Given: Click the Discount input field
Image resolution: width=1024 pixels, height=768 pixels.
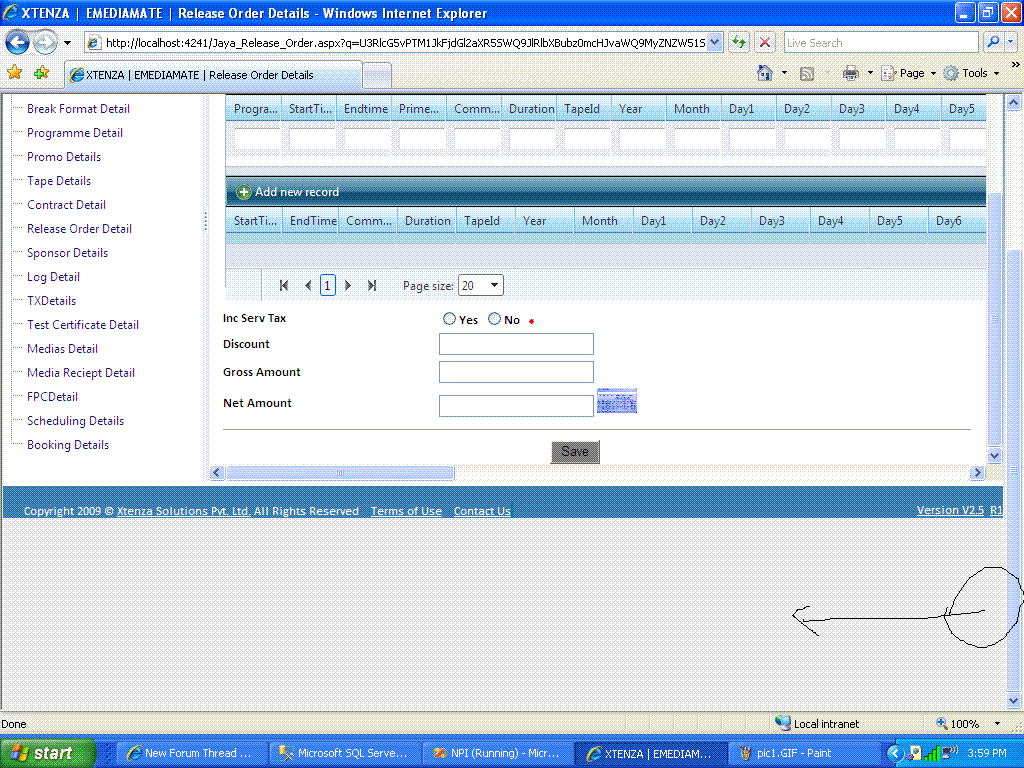Looking at the screenshot, I should 516,344.
